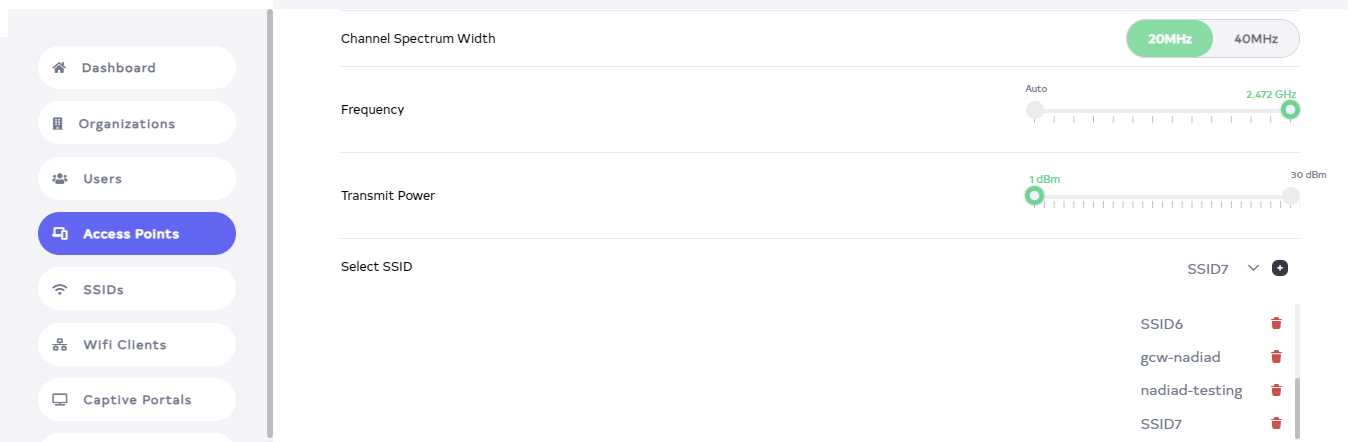The image size is (1356, 442).
Task: Open Captive Portals section
Action: pos(137,400)
